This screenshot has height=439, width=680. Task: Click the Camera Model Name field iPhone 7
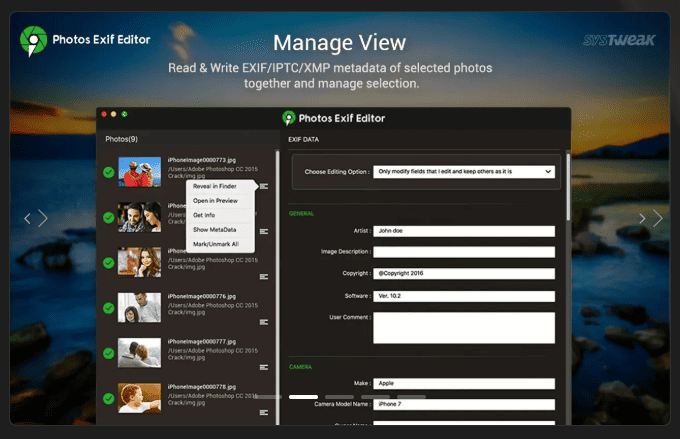coord(464,404)
